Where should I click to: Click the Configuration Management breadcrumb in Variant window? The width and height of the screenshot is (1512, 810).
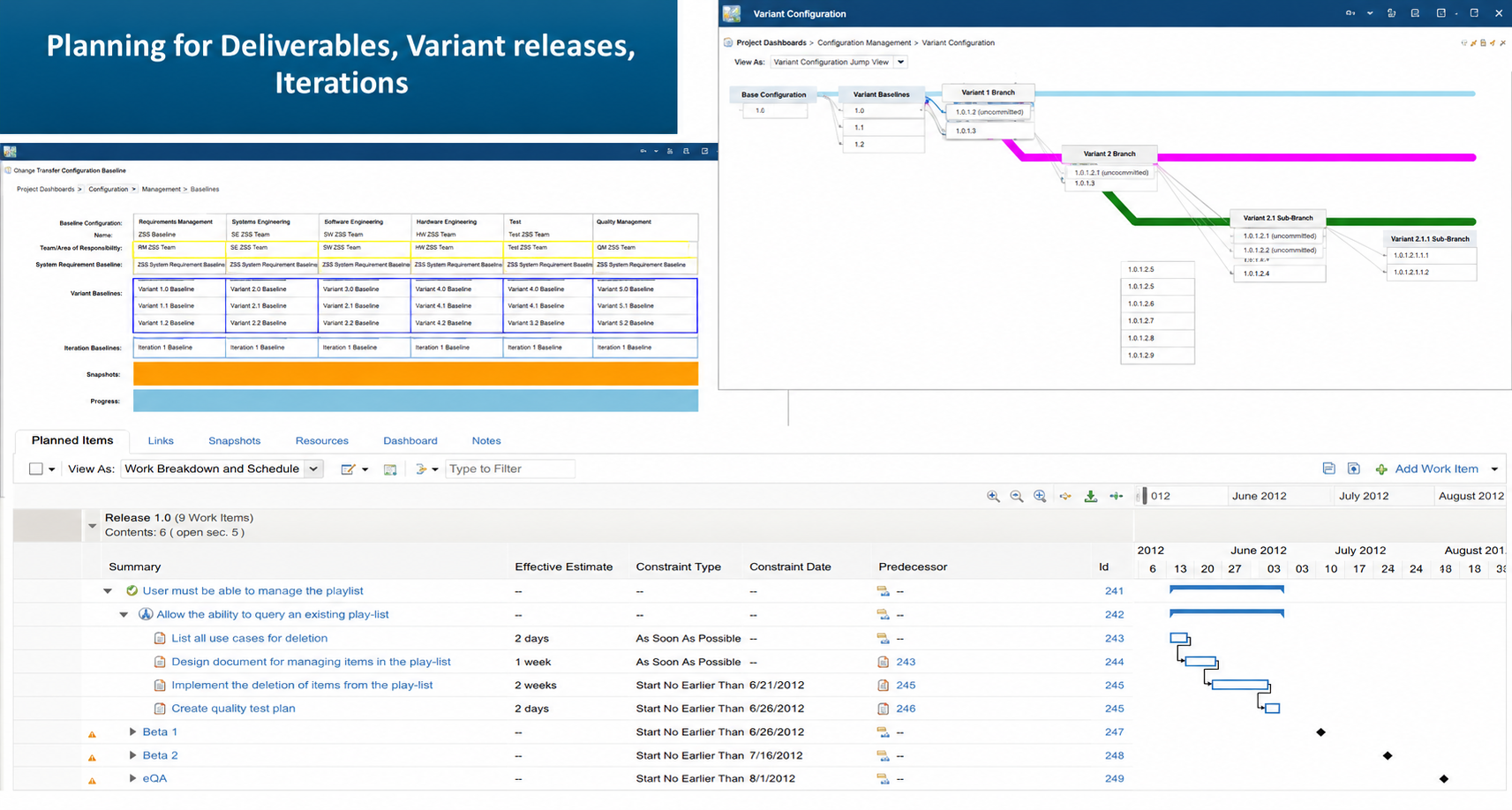[x=864, y=42]
